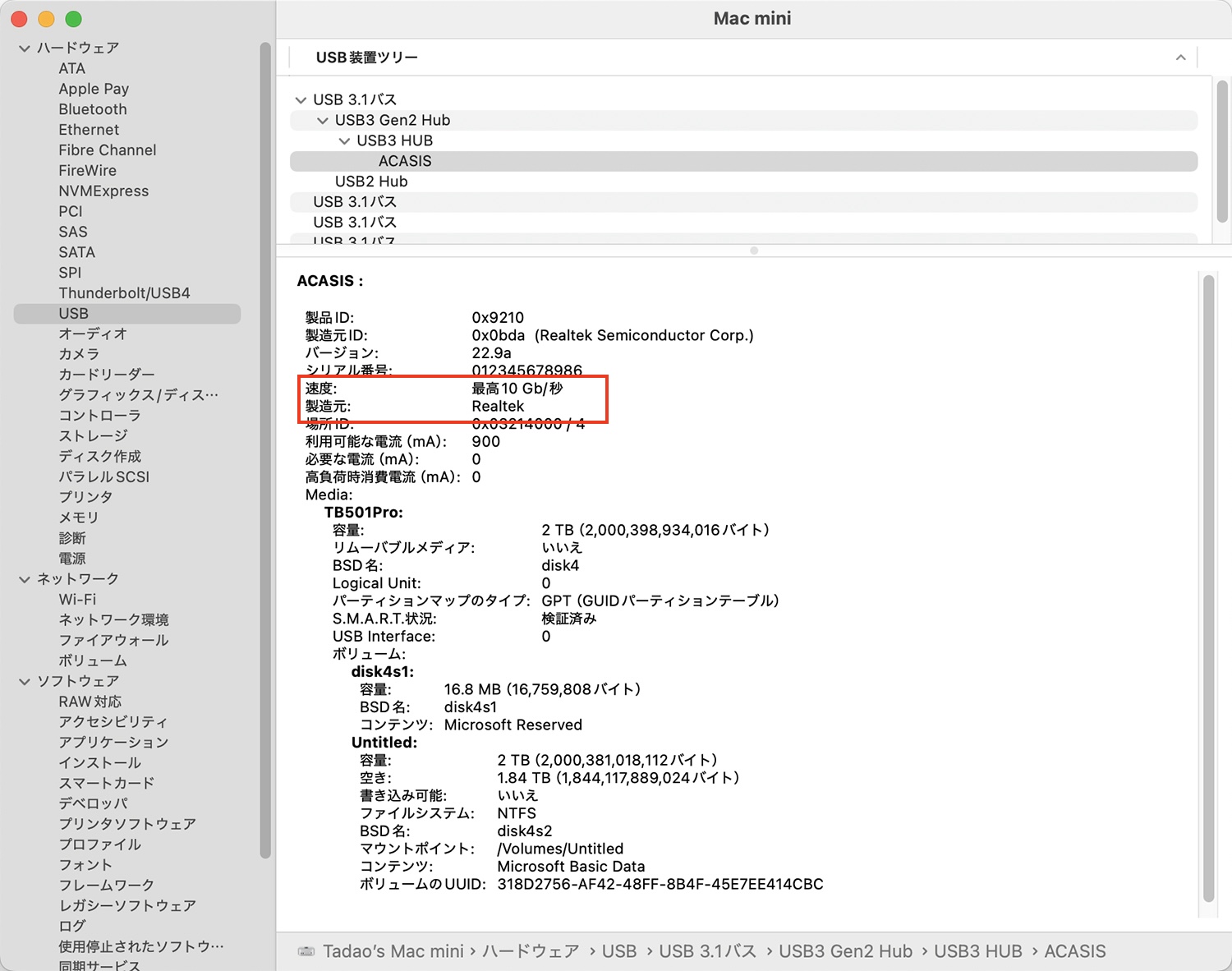Select the ACASIS device in USB tree
Screen dimensions: 1232x971
click(x=743, y=161)
